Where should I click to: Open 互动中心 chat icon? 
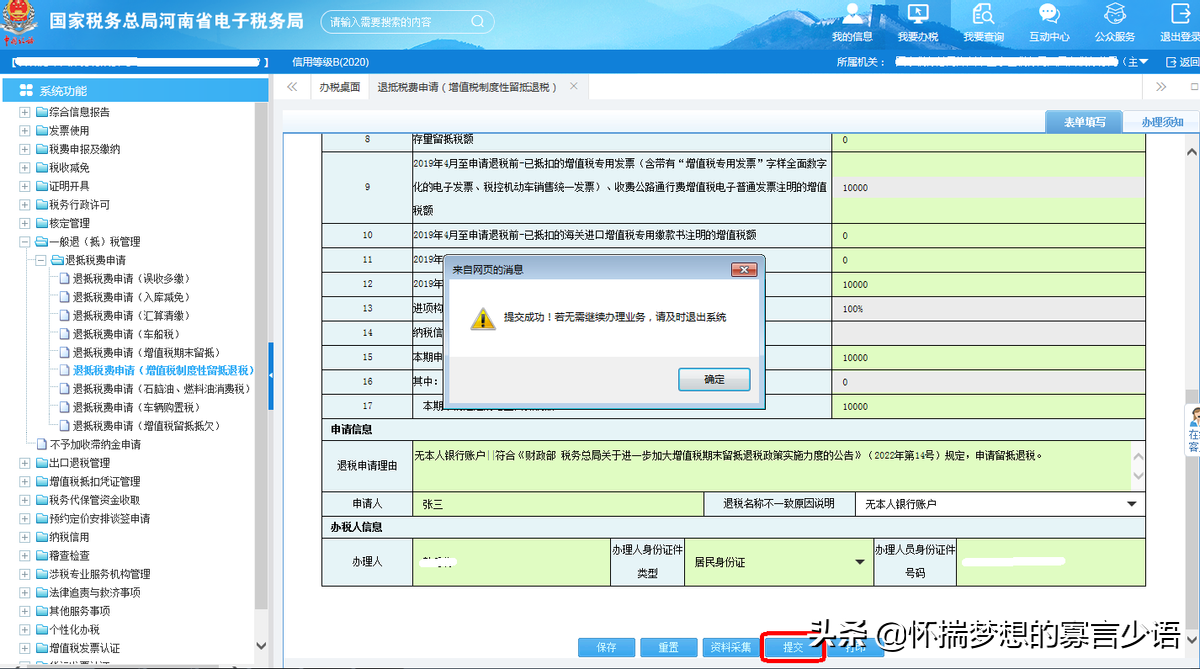point(1049,15)
